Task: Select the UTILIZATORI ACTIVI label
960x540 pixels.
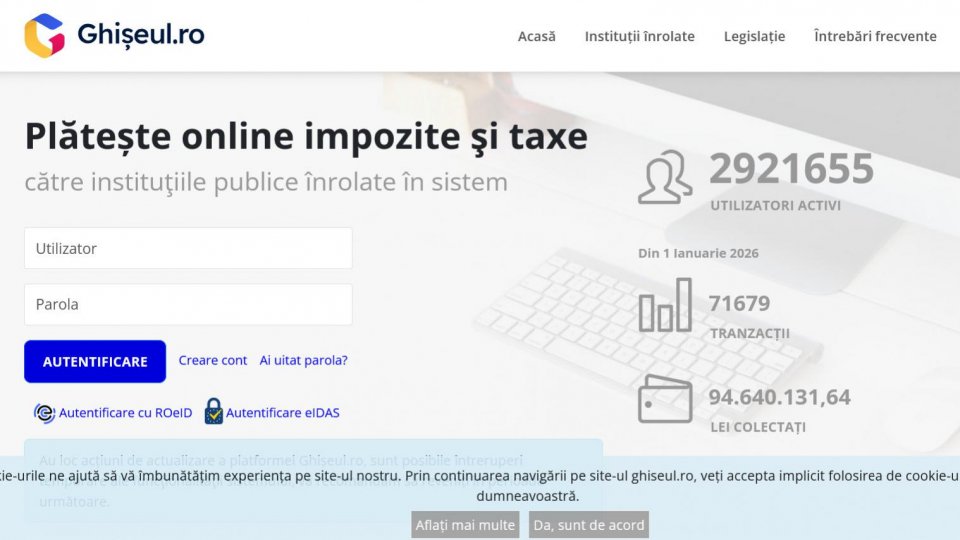Action: pyautogui.click(x=775, y=206)
